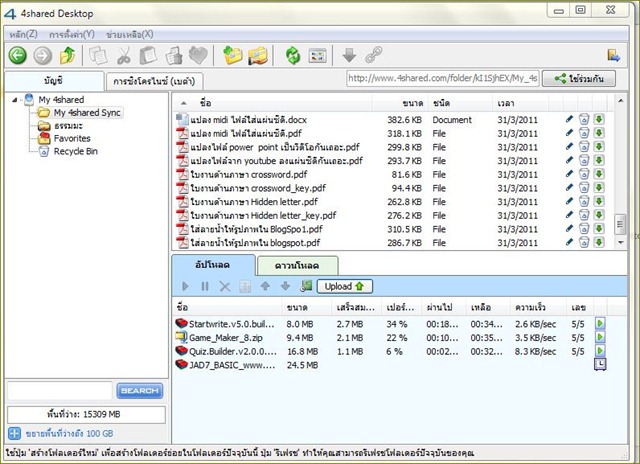Screen dimensions: 640x464
Task: Select Recycle Bin in the tree
Action: tap(76, 151)
